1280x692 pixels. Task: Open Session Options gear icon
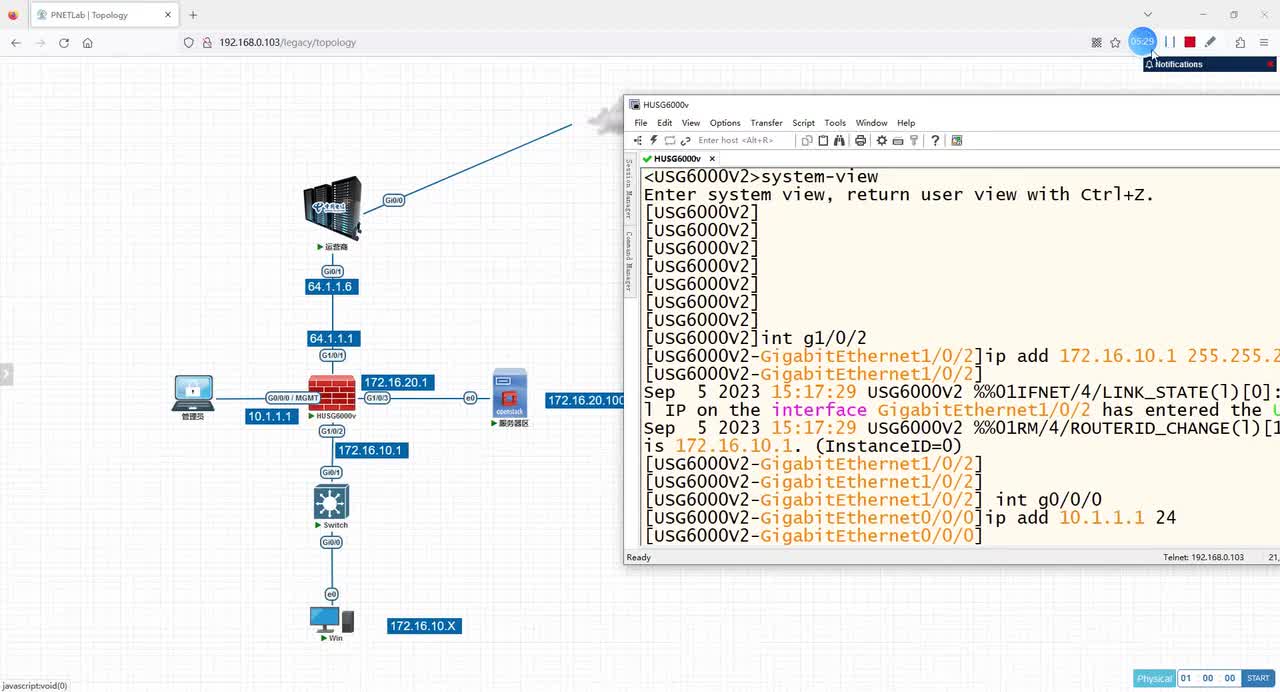(882, 140)
